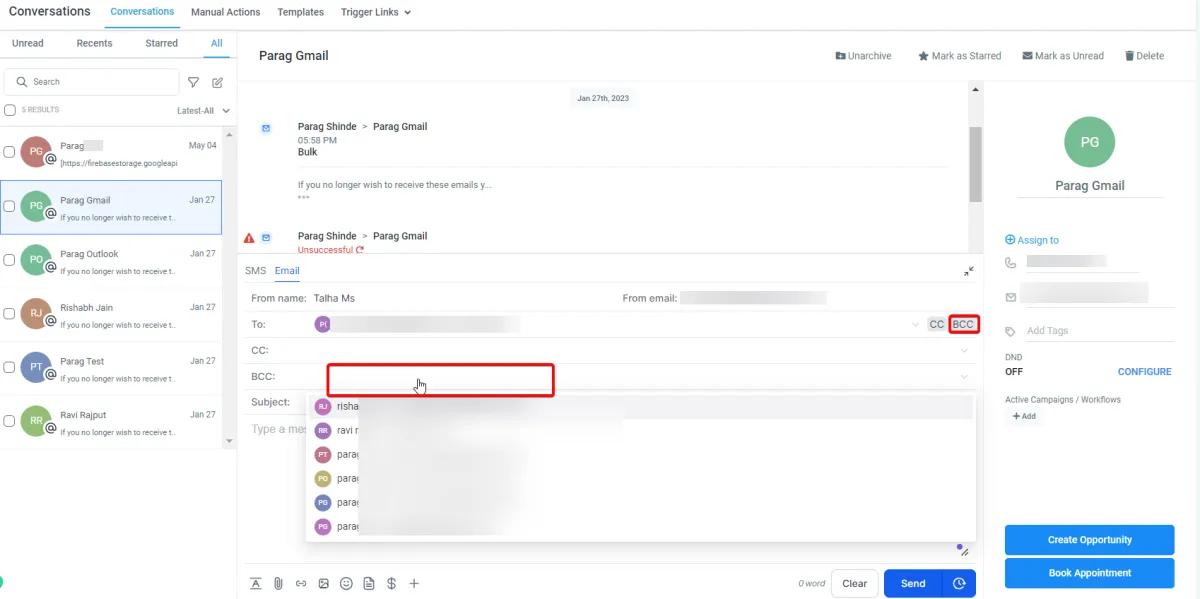Expand the BCC field dropdown arrow
1200x599 pixels.
964,377
